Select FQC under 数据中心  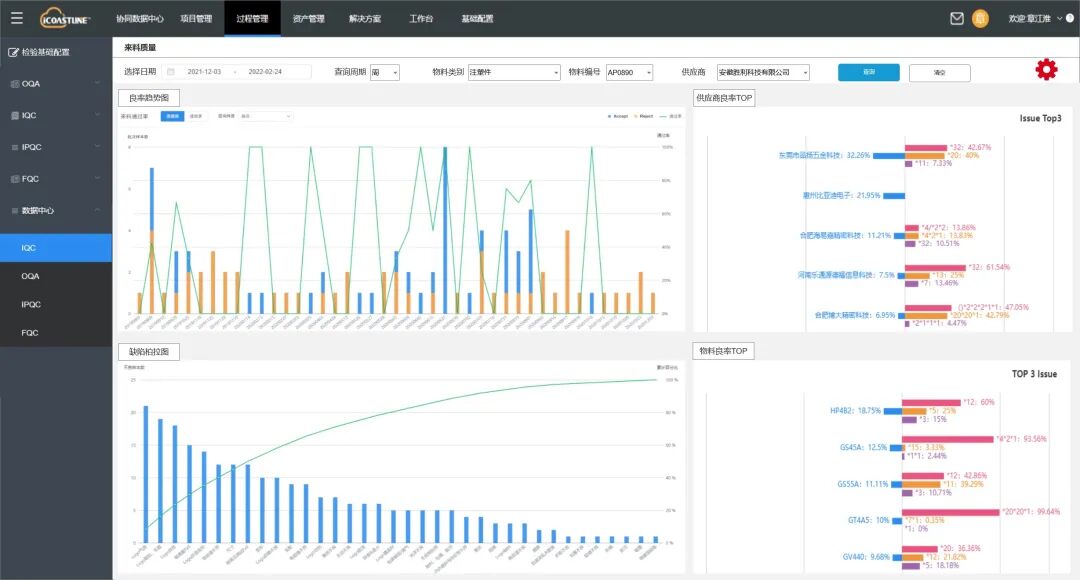[x=56, y=333]
